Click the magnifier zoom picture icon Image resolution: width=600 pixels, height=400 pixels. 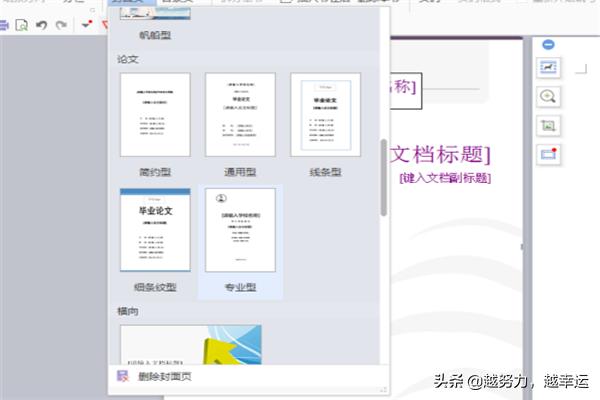pyautogui.click(x=548, y=96)
